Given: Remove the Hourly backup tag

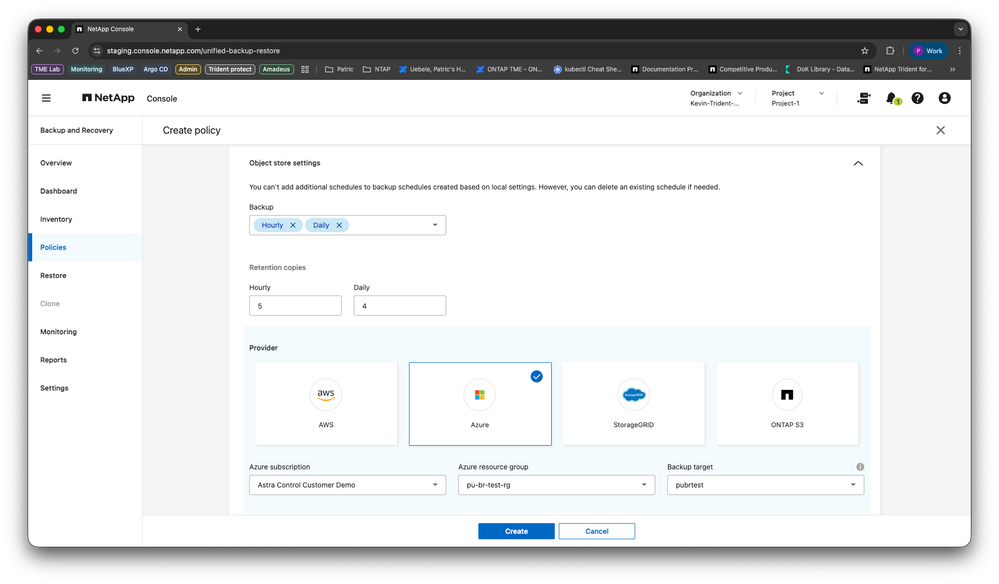Looking at the screenshot, I should click(x=293, y=225).
